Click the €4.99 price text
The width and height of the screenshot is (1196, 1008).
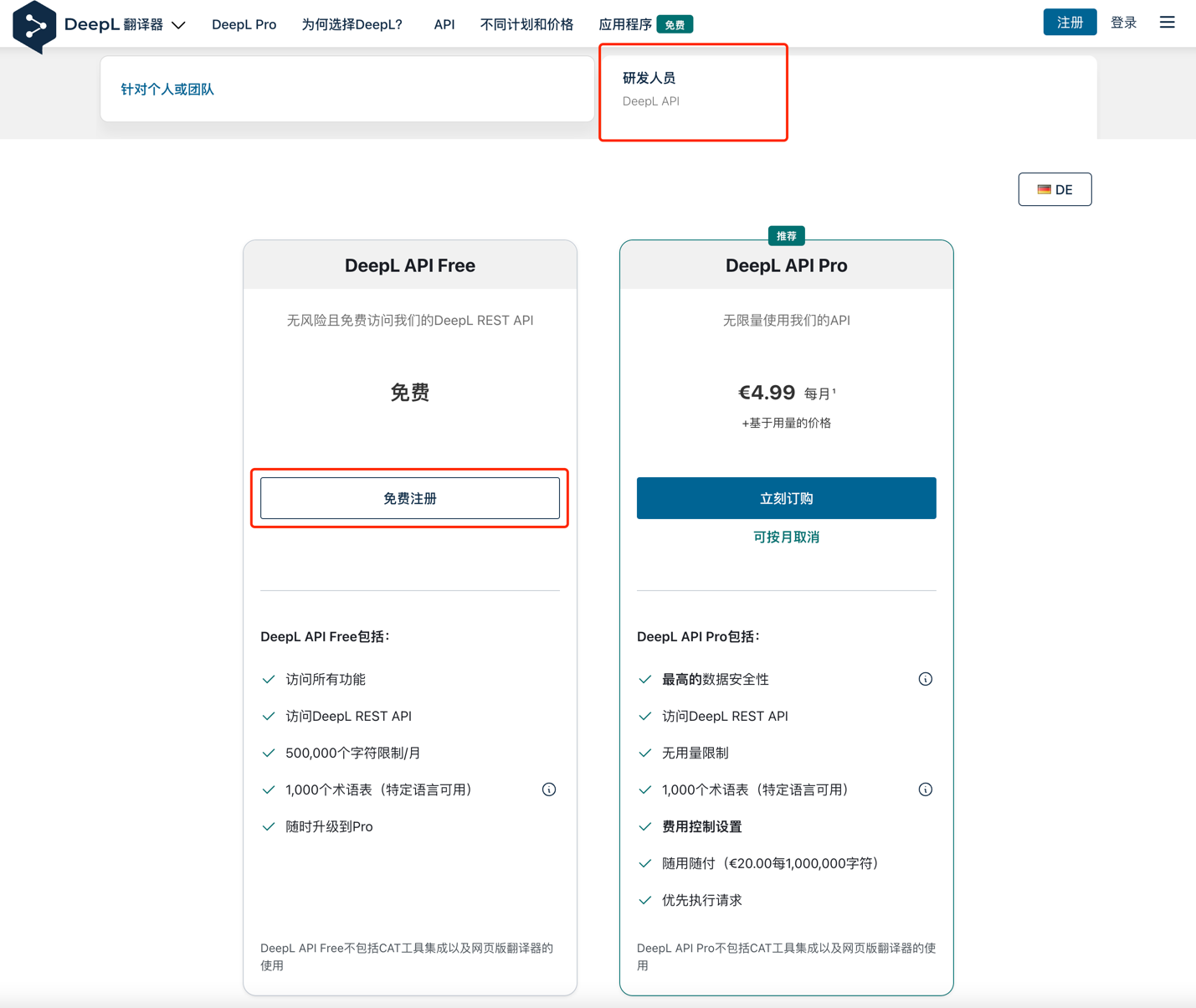pos(767,392)
